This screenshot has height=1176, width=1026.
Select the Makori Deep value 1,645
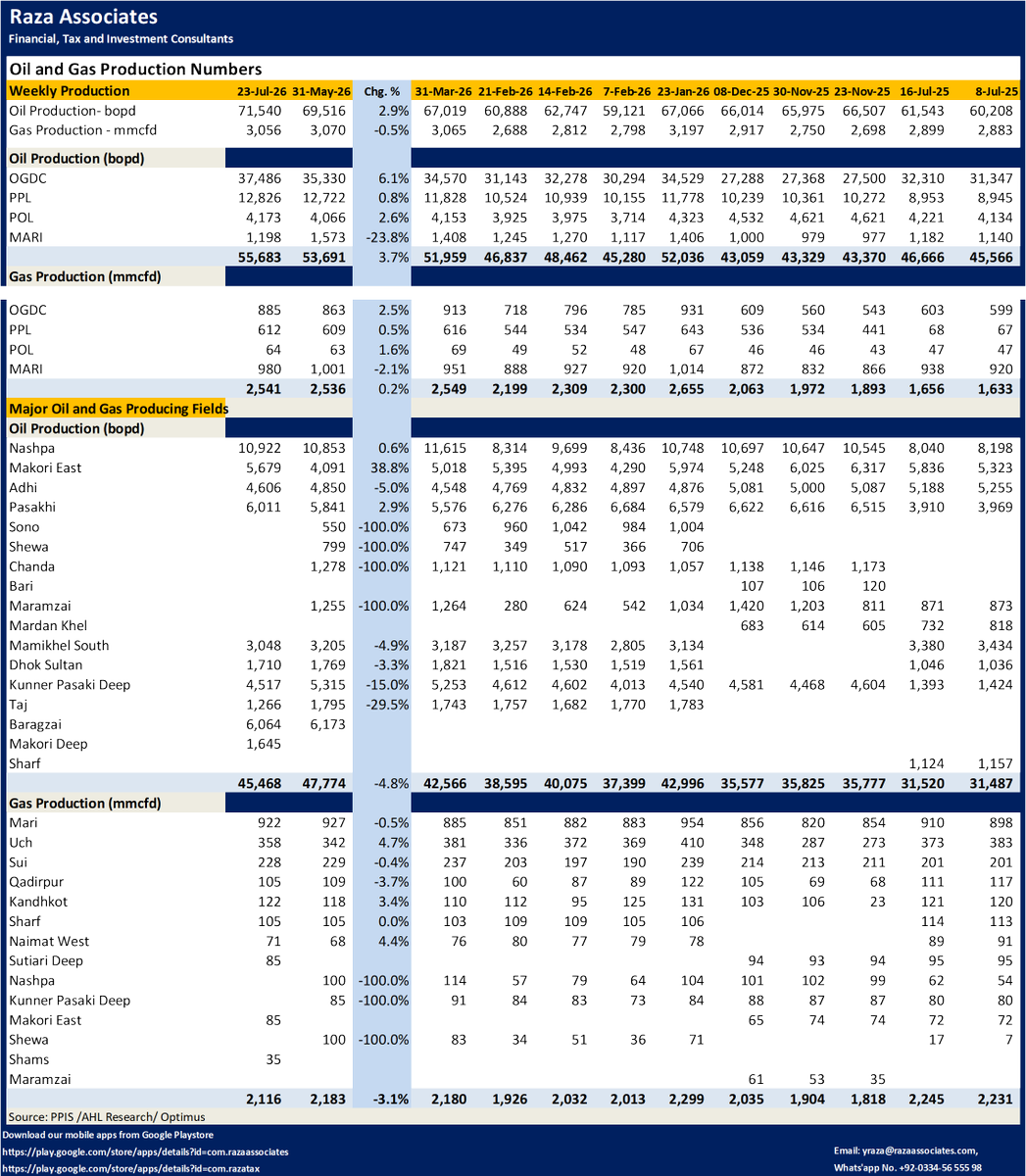pyautogui.click(x=264, y=744)
